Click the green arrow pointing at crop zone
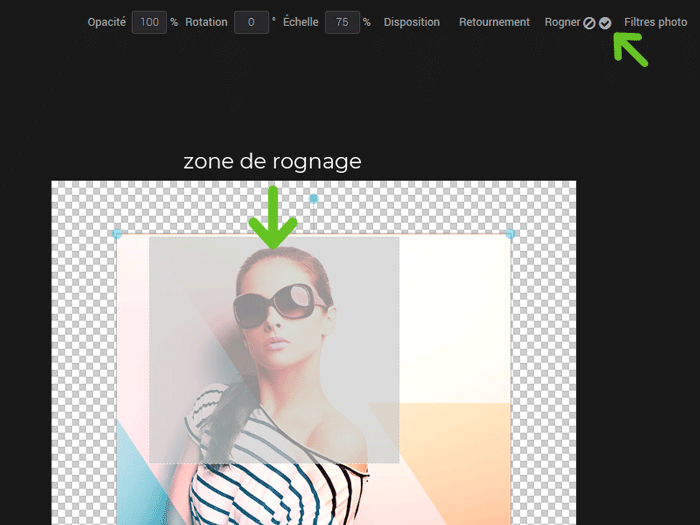The width and height of the screenshot is (700, 525). (273, 214)
